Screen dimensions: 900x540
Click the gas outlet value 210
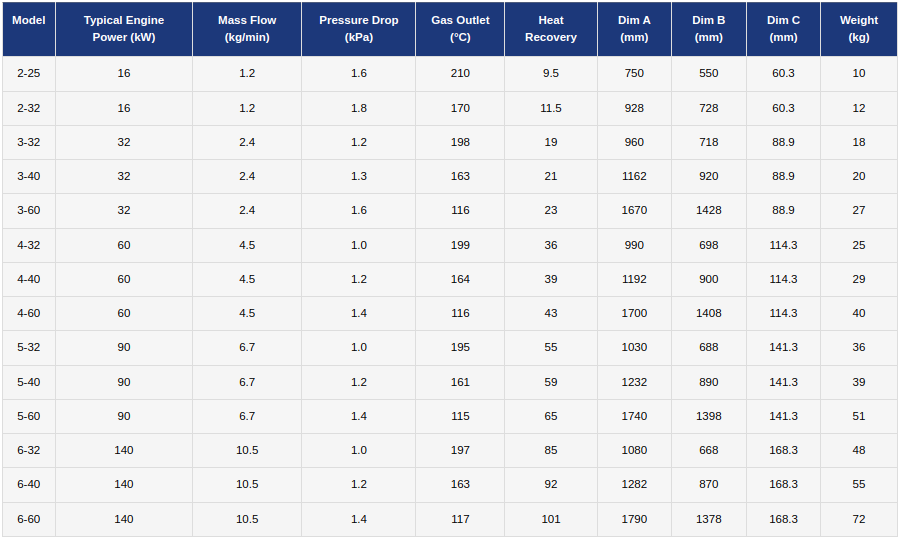[x=460, y=74]
